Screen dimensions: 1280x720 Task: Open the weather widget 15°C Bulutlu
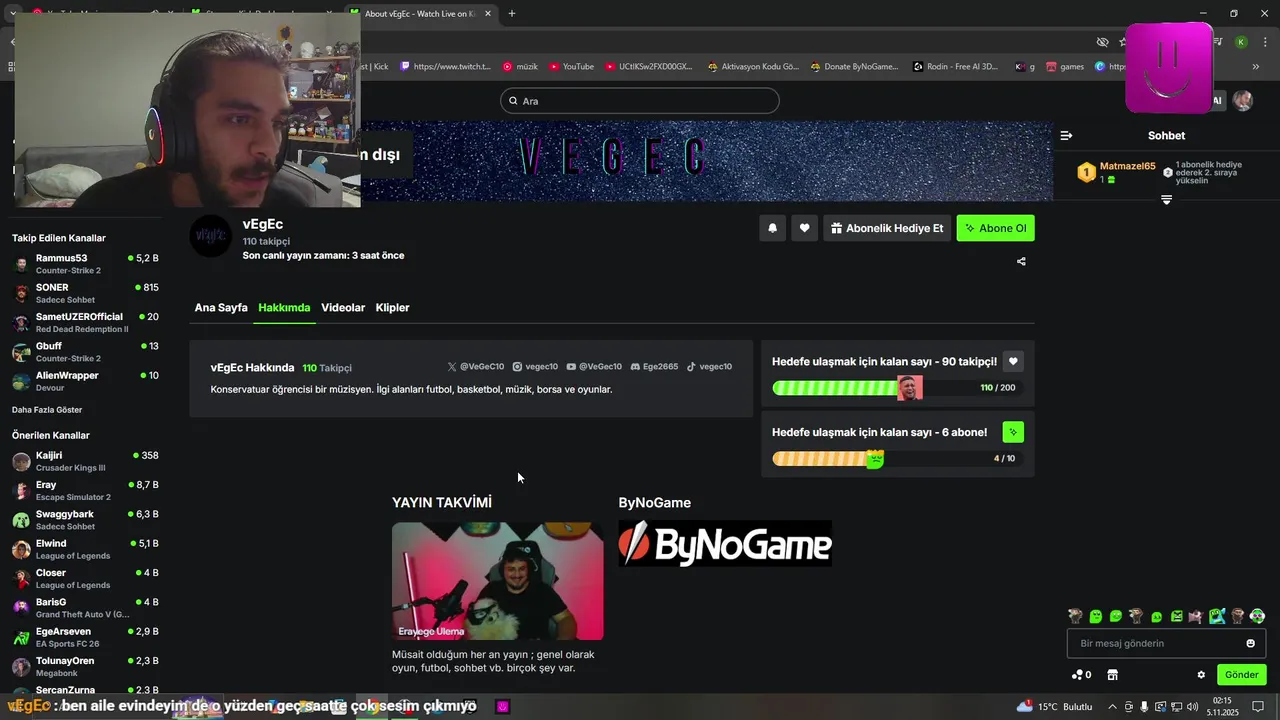point(1055,706)
